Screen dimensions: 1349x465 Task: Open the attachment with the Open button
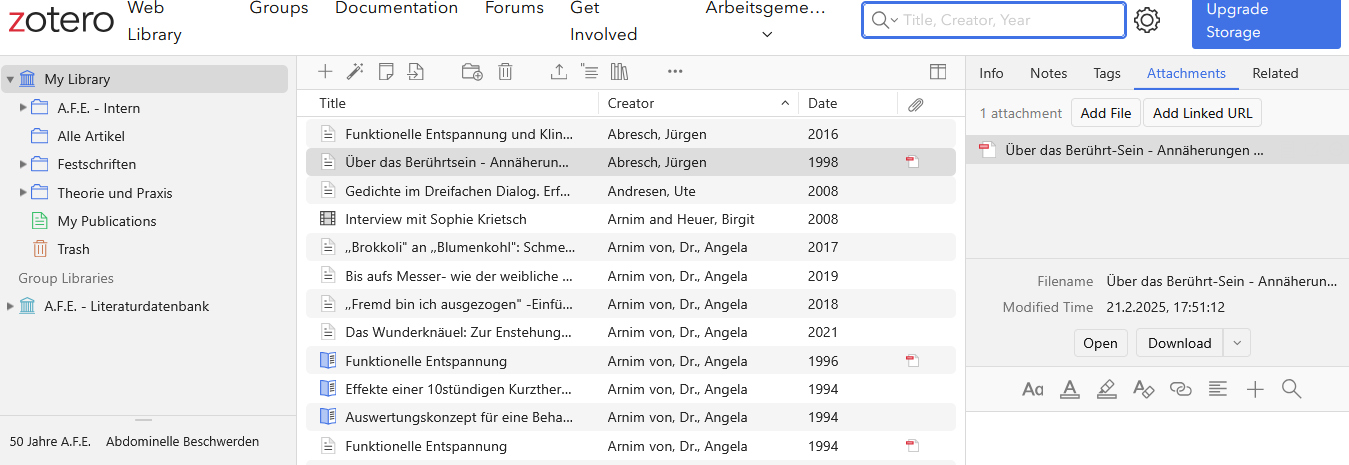pos(1100,343)
